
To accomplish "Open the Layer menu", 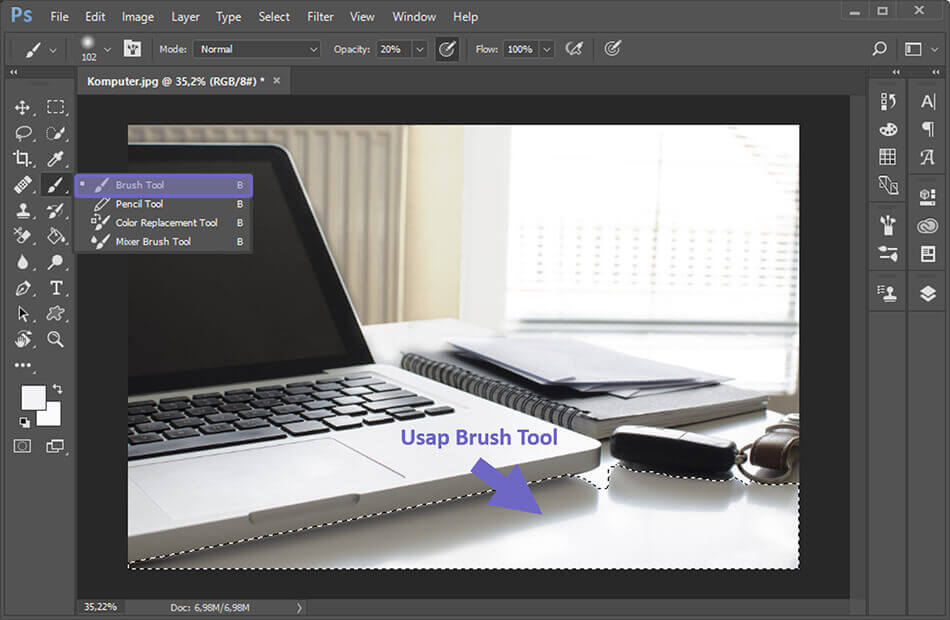I will click(x=185, y=17).
